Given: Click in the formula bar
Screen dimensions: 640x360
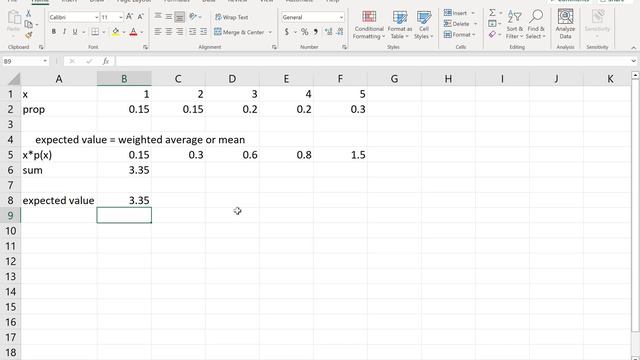Looking at the screenshot, I should (x=372, y=61).
